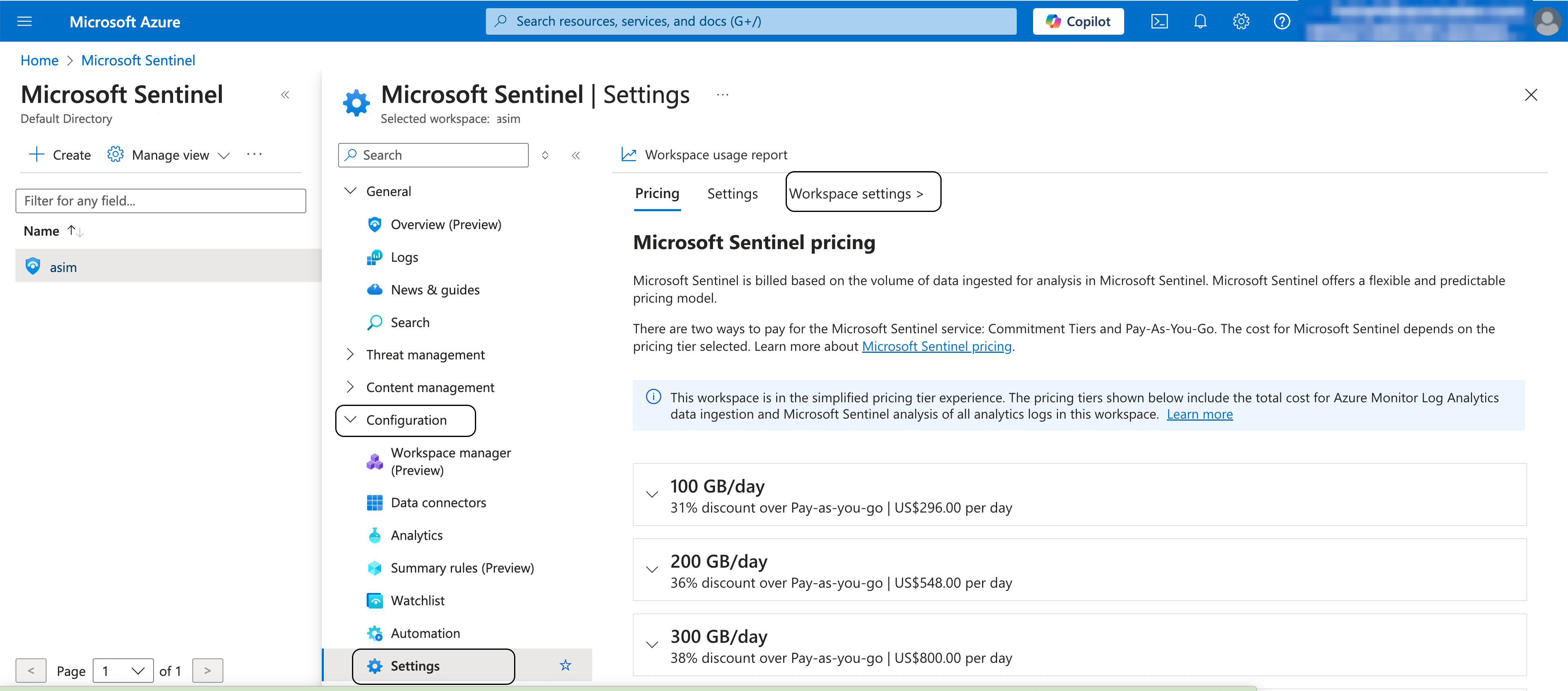Open Cloud Shell from the top bar

tap(1159, 21)
